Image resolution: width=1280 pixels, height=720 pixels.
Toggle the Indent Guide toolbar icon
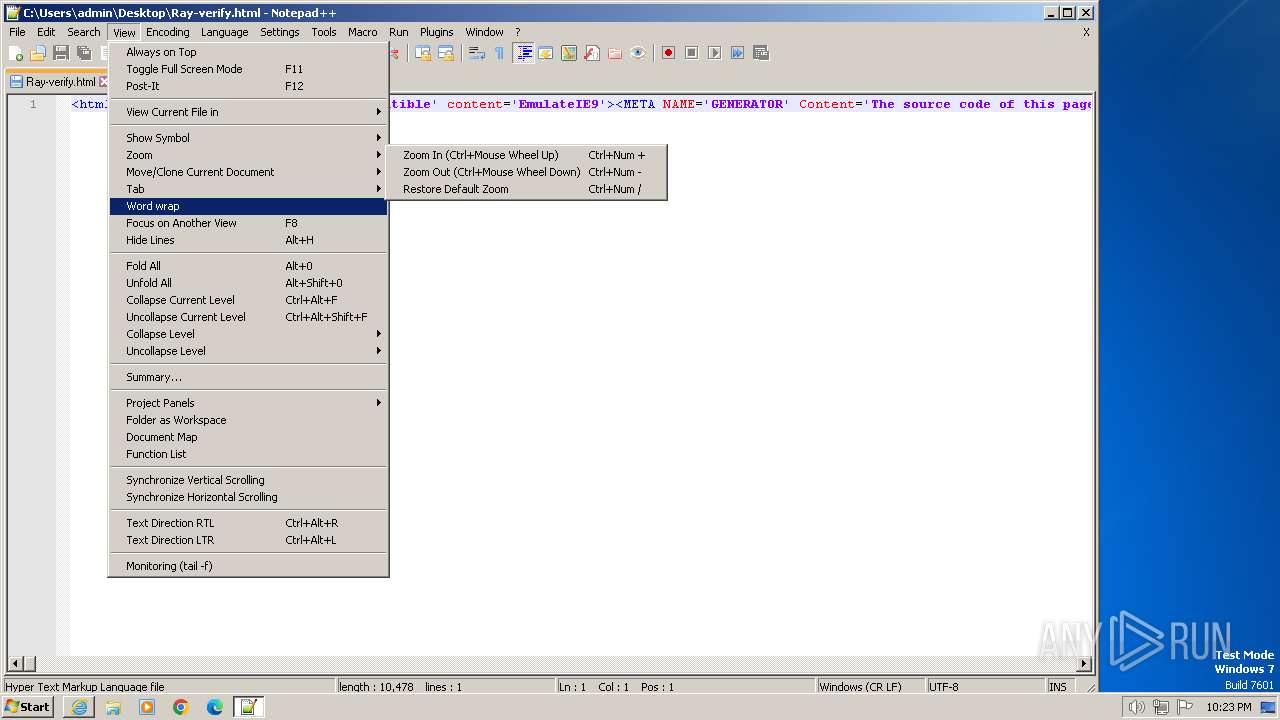tap(523, 53)
